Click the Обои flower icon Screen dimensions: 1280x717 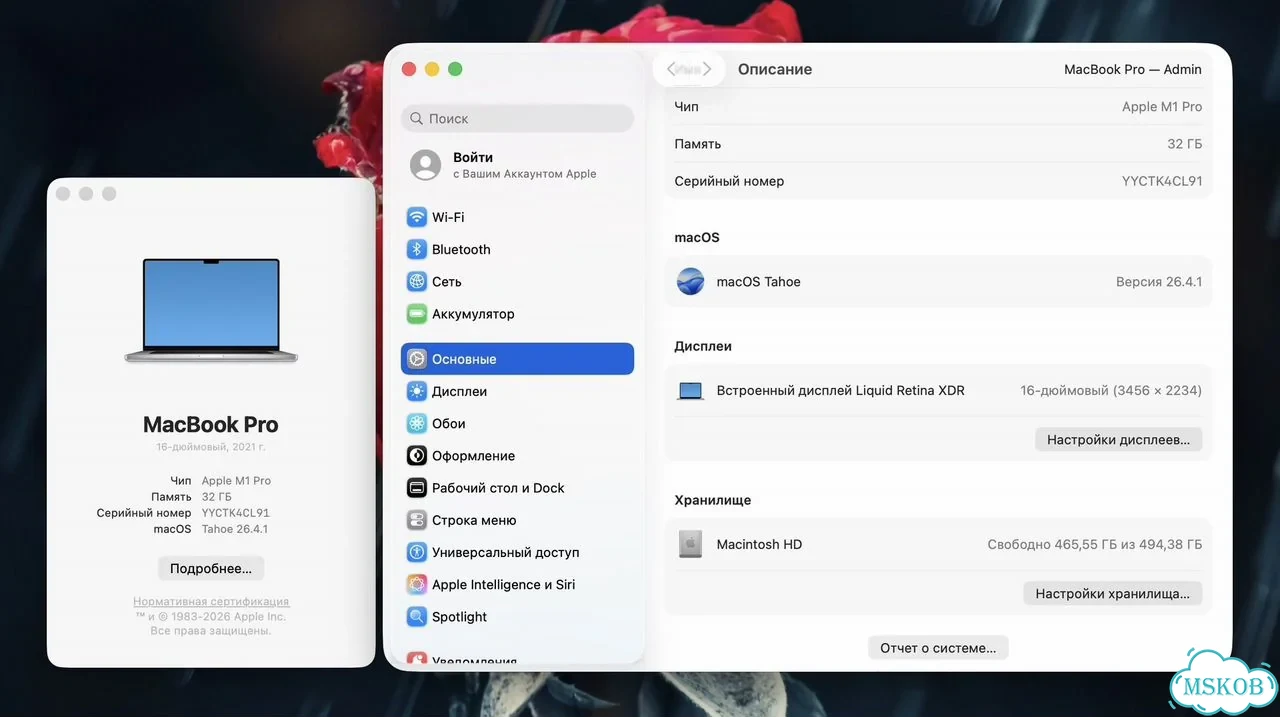(x=417, y=423)
